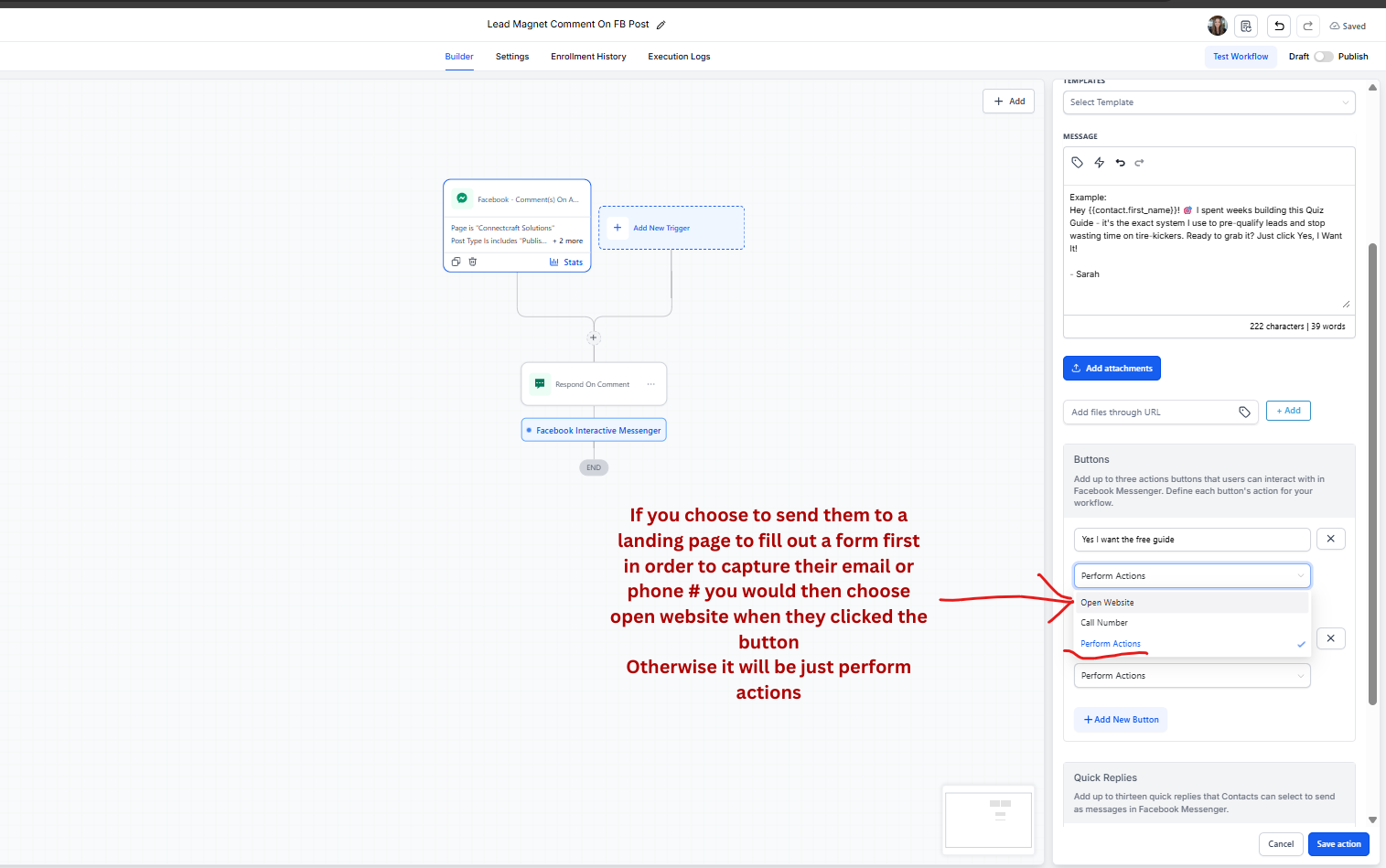Click the side panel vertical scrollbar

pyautogui.click(x=1372, y=474)
